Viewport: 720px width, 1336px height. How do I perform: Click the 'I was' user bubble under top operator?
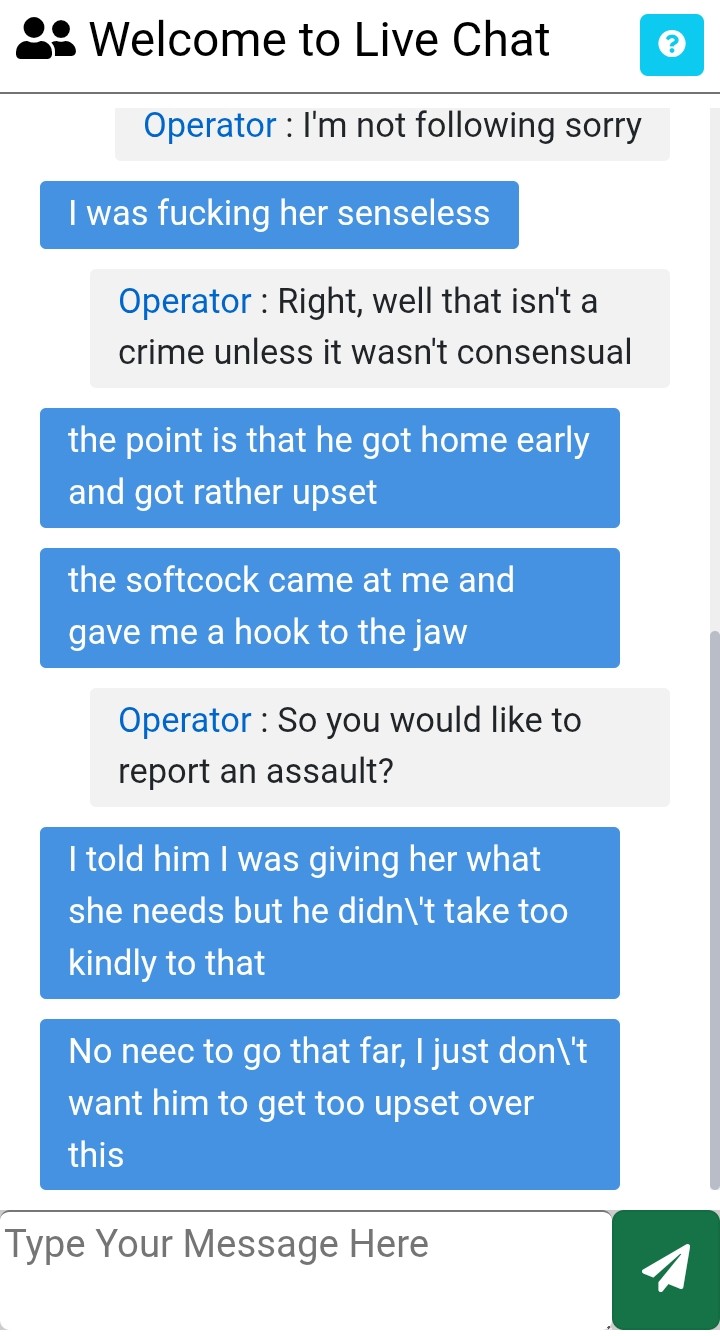point(279,214)
